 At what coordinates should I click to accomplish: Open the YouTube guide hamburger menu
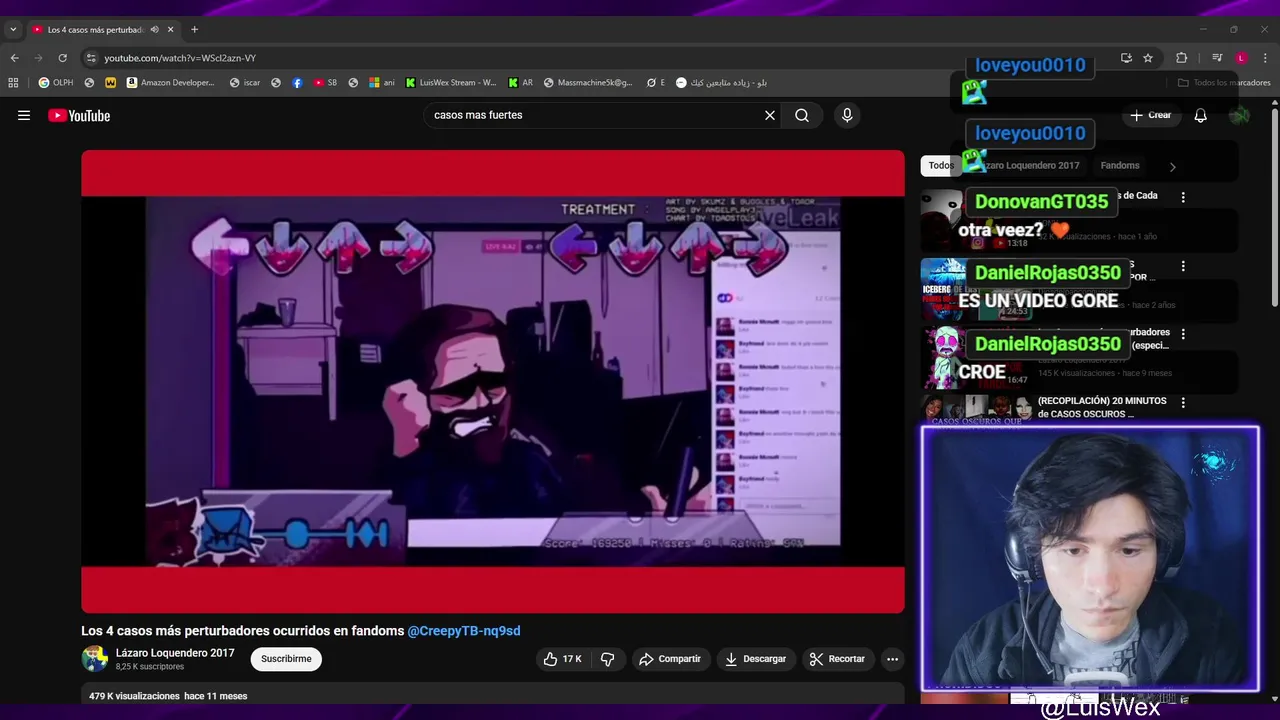24,115
